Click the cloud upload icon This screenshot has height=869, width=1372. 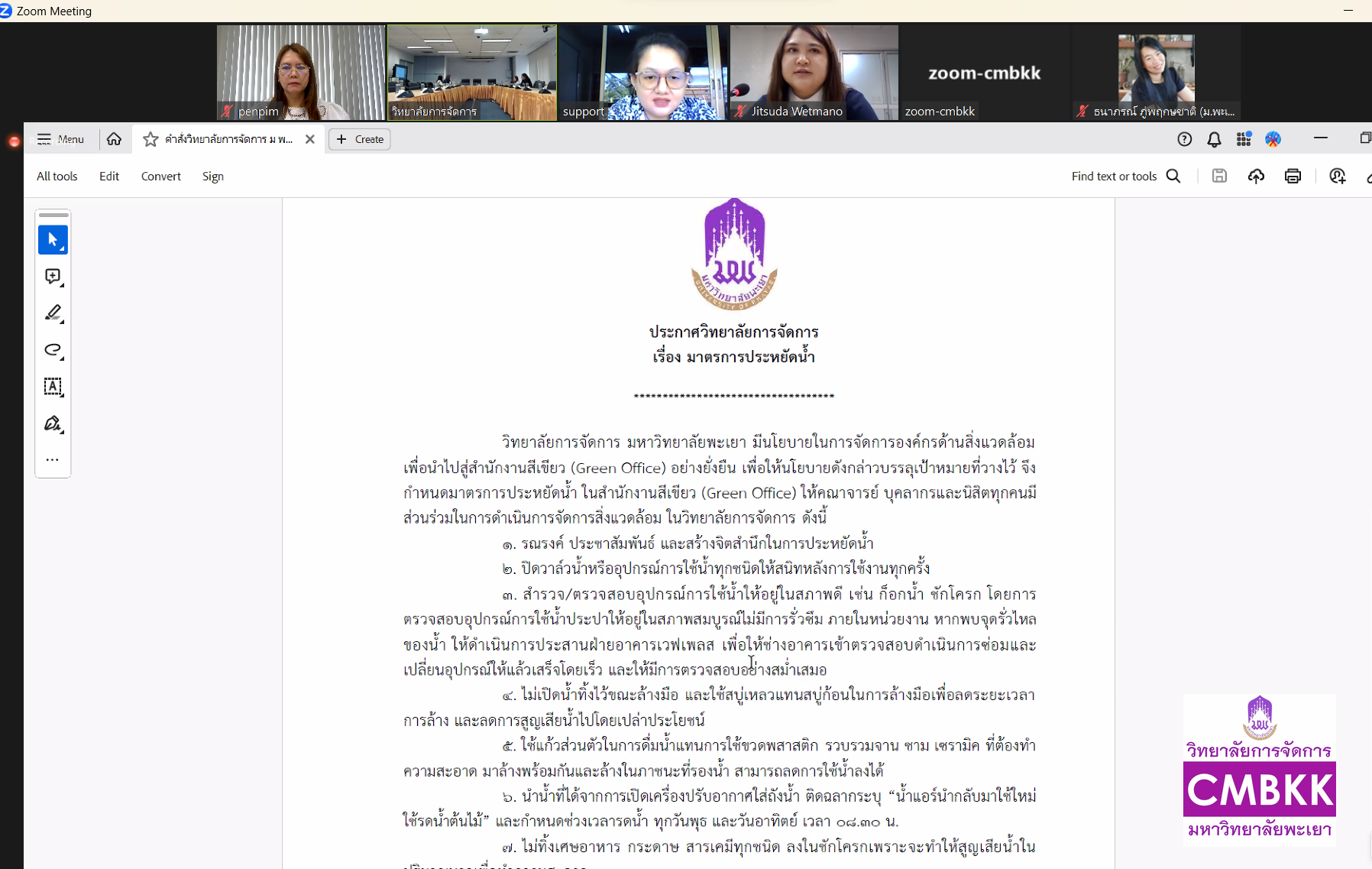[1256, 177]
